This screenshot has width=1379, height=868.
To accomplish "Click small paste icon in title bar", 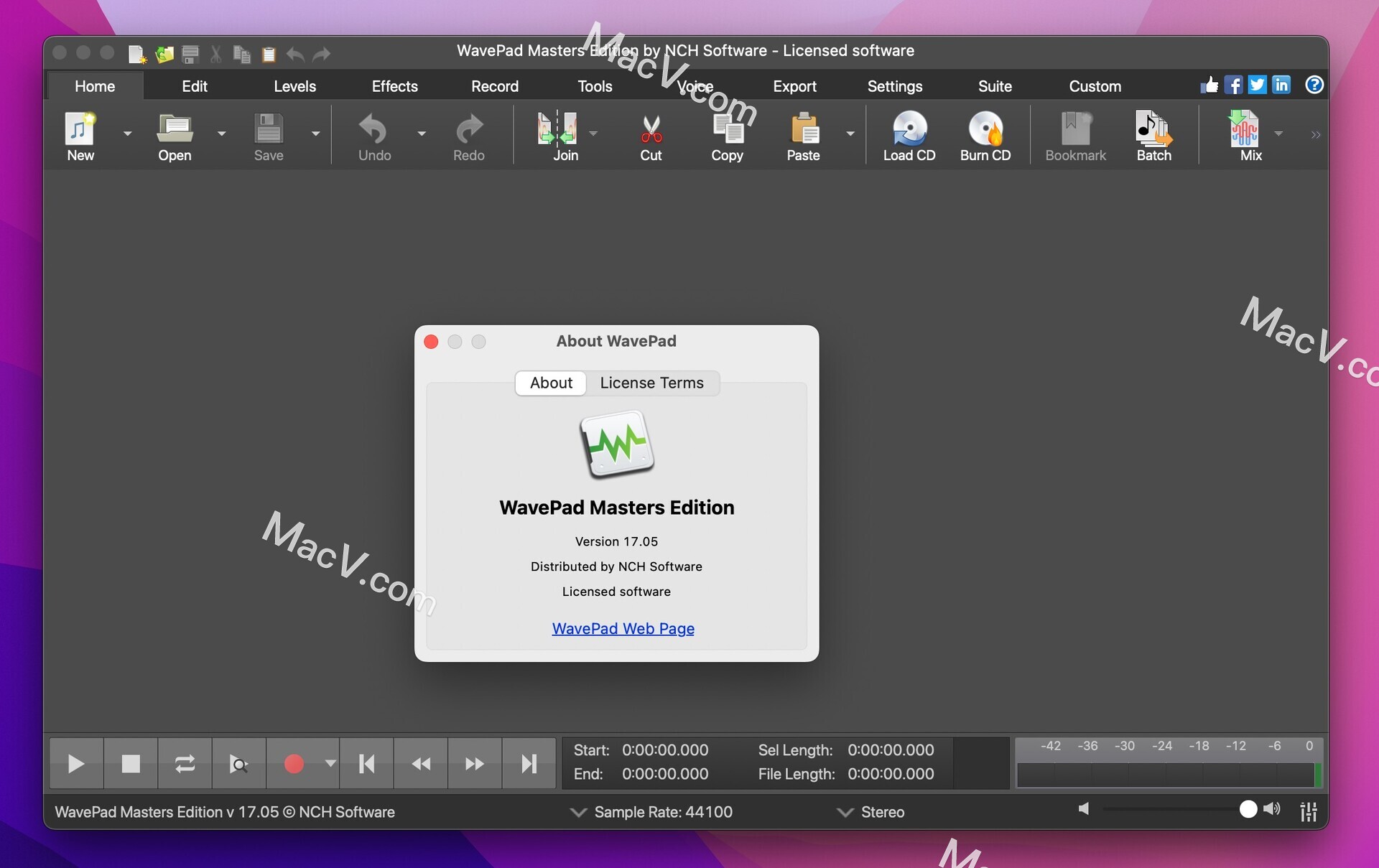I will (269, 54).
